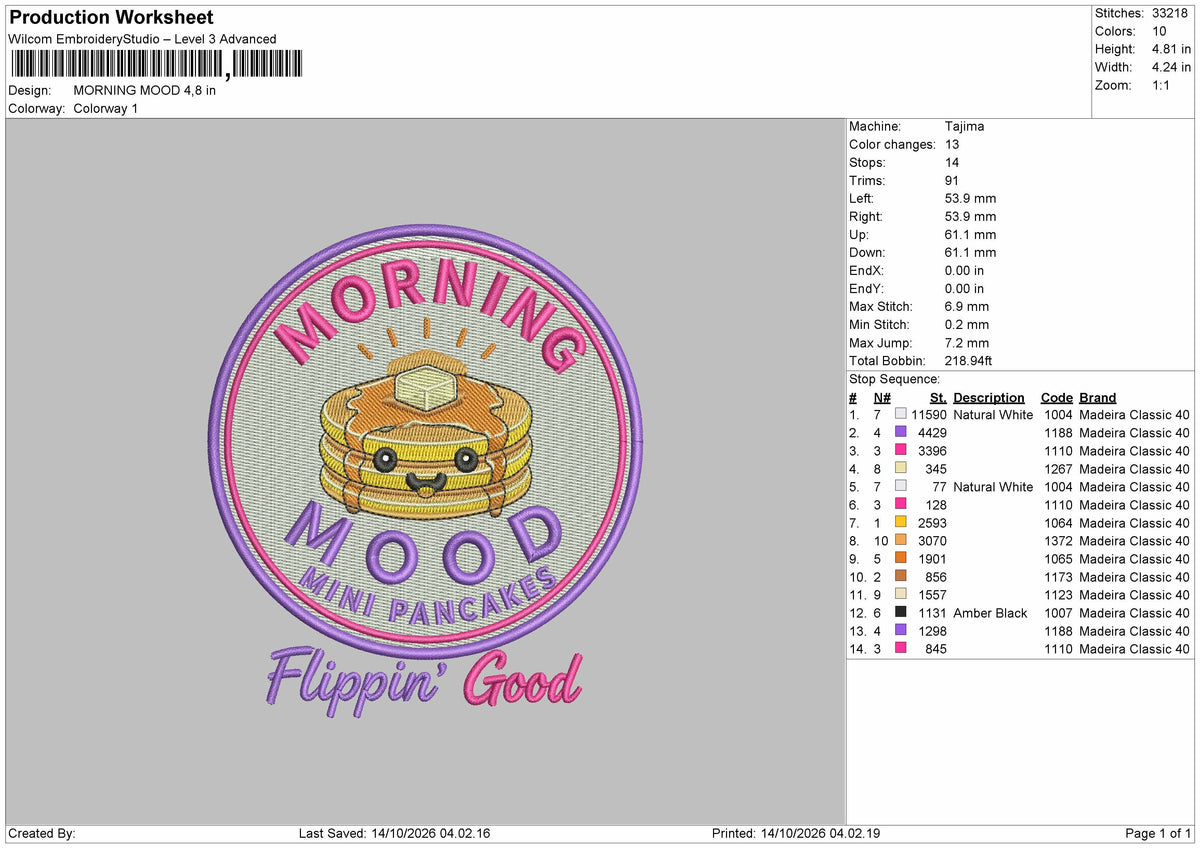Image resolution: width=1200 pixels, height=848 pixels.
Task: Click the white swatch in stop 5
Action: pyautogui.click(x=901, y=487)
